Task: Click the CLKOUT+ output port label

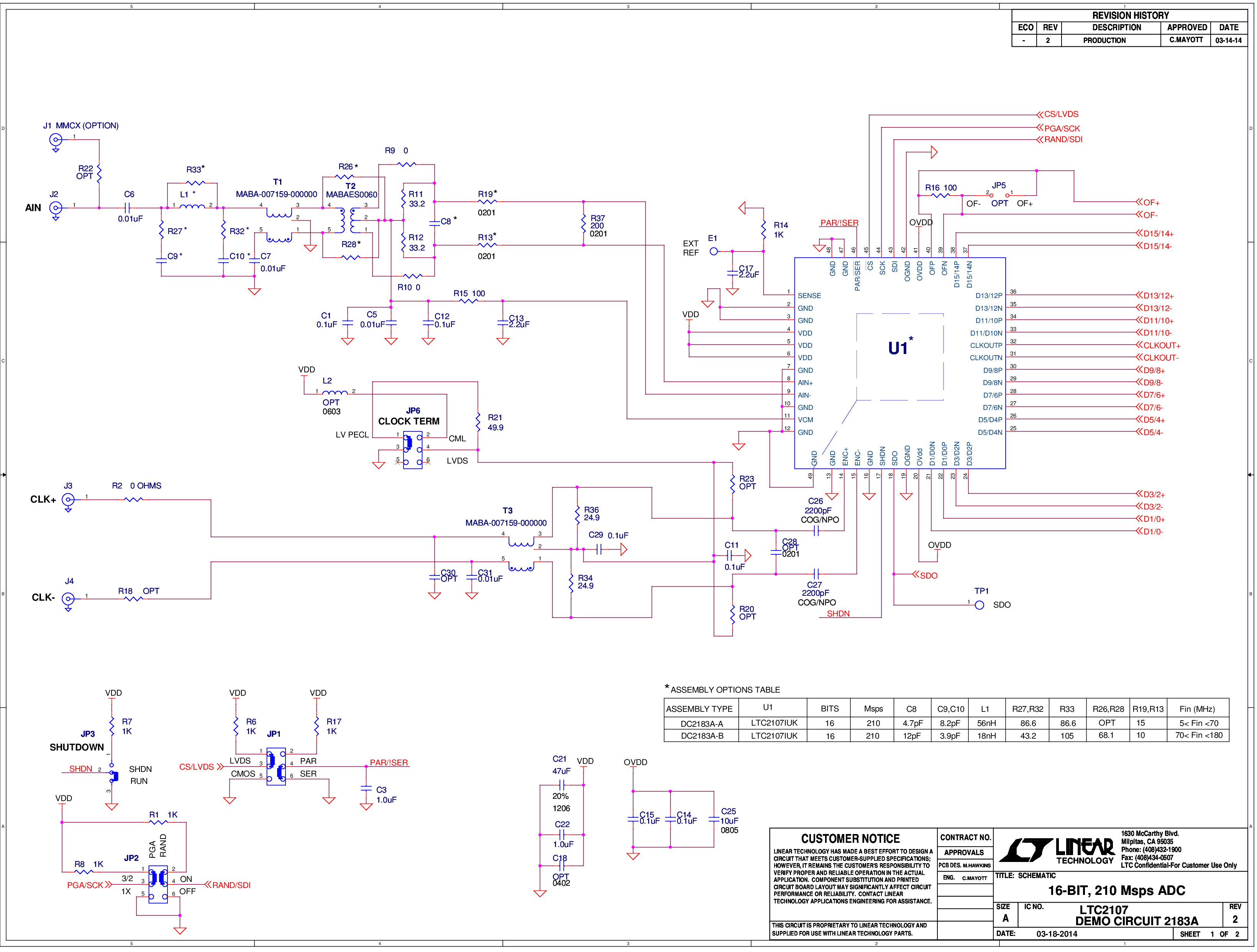Action: pos(1158,345)
